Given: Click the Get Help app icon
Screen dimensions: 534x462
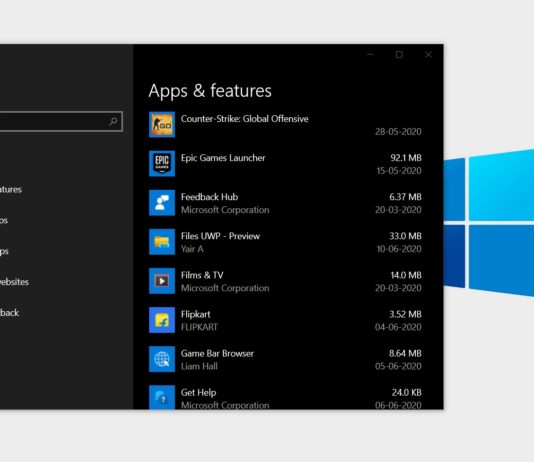Looking at the screenshot, I should pyautogui.click(x=162, y=397).
